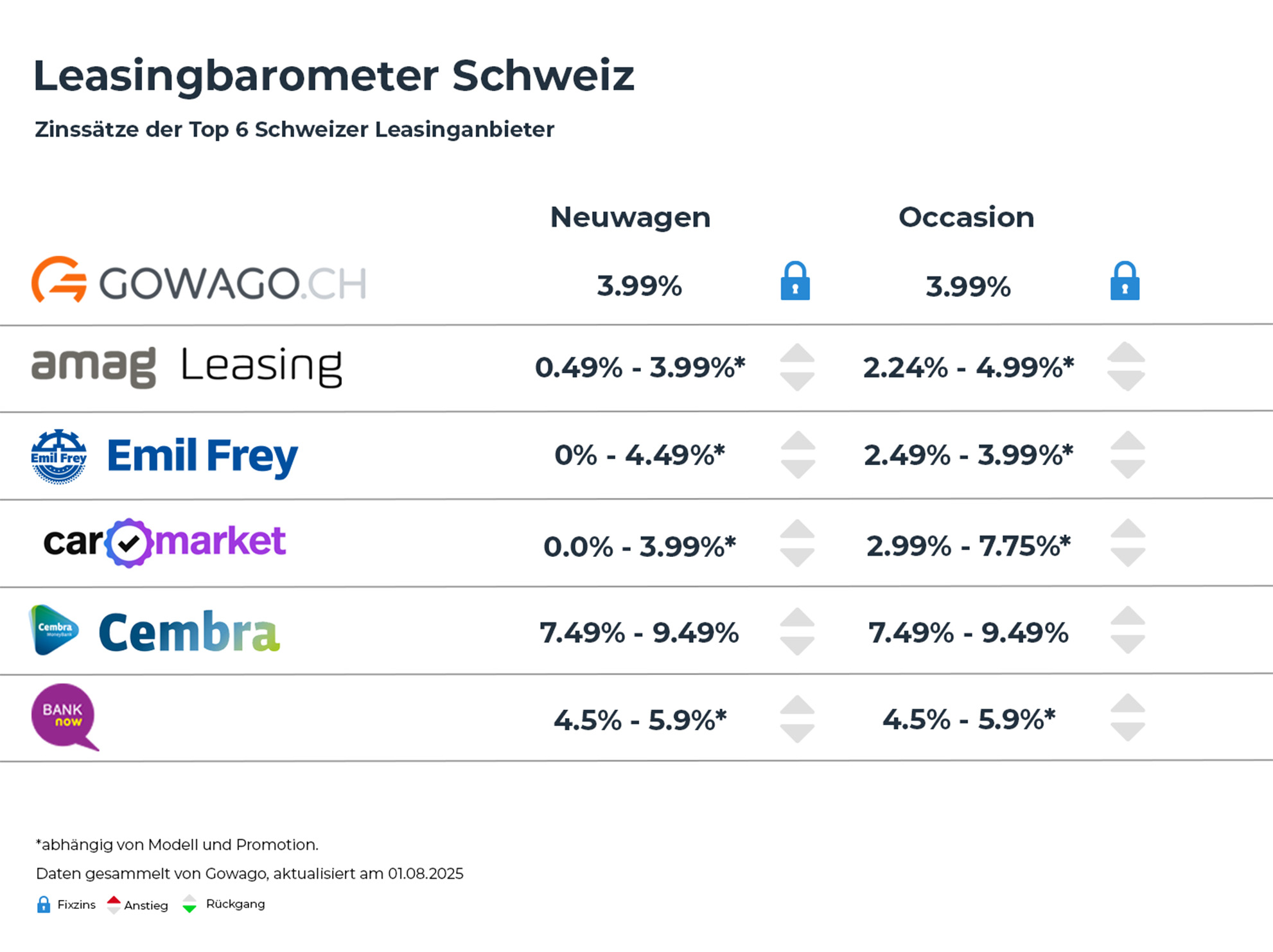
Task: Click the amag Leasing logo
Action: (186, 367)
